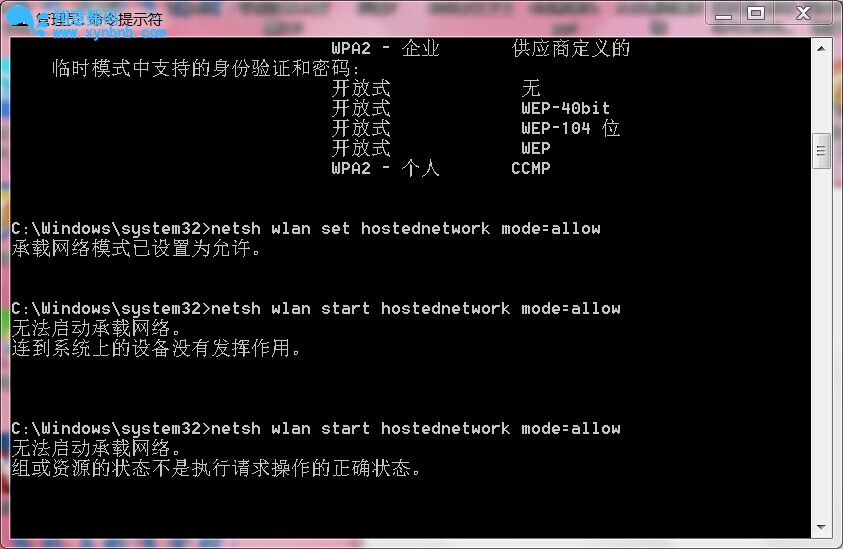Click scrollbar track below the thumb

point(821,344)
